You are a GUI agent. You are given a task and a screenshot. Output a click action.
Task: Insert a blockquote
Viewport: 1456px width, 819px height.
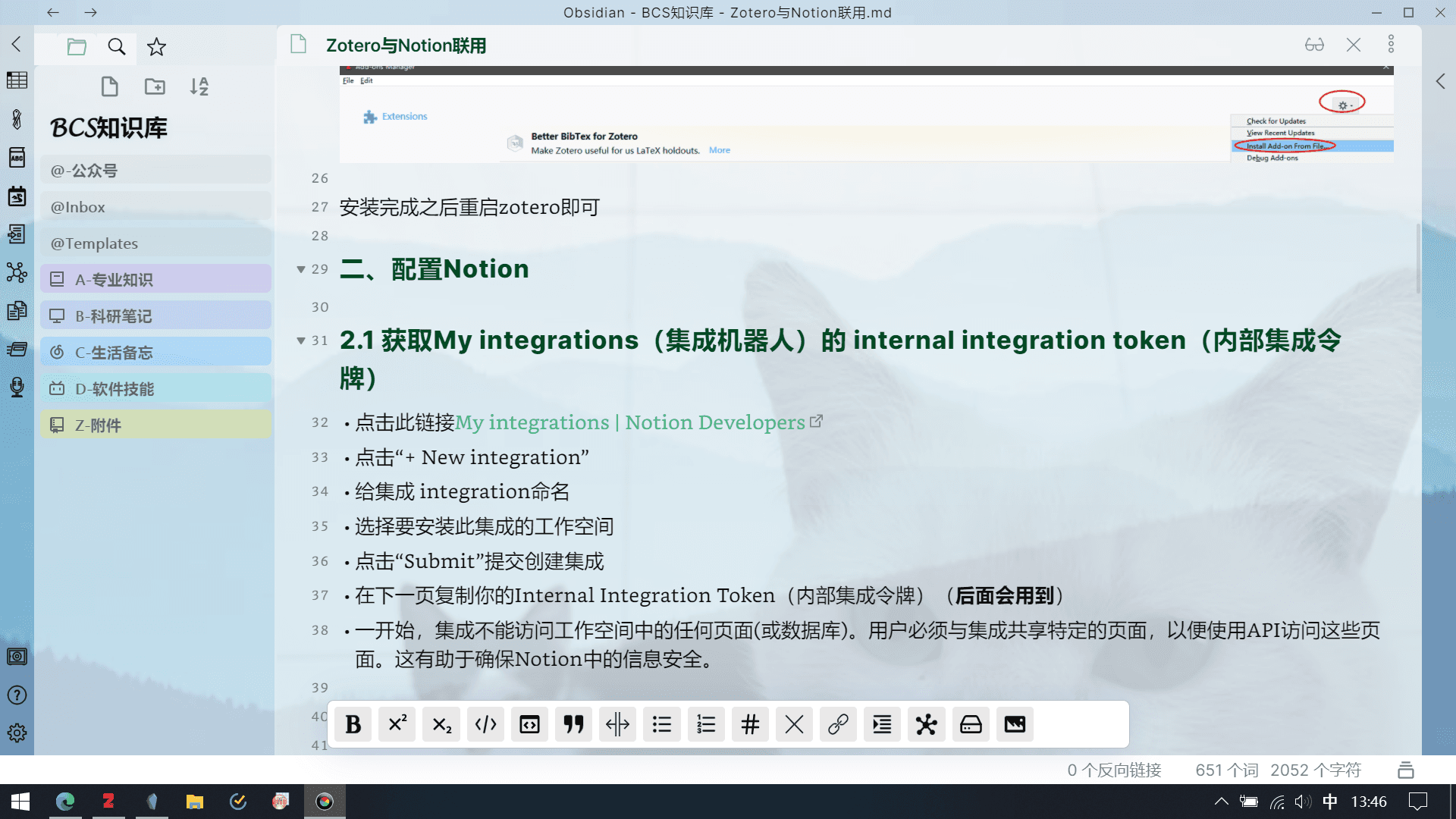click(x=573, y=724)
